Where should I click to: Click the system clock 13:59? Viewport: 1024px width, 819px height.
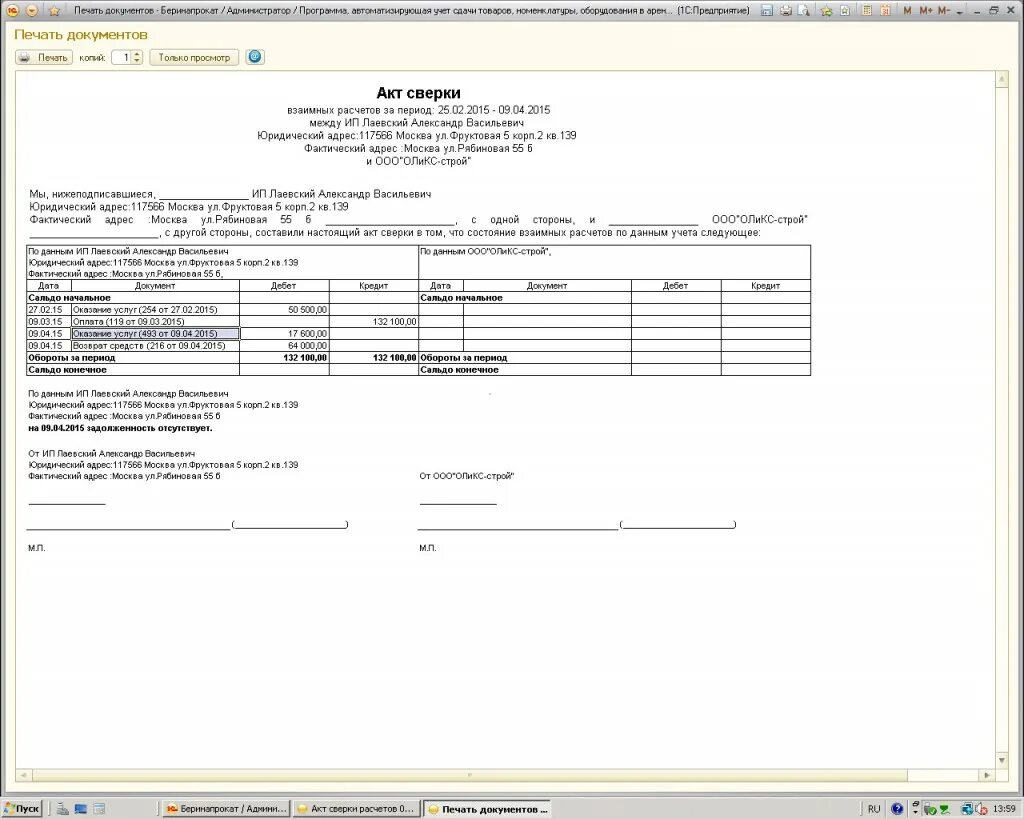pos(1004,809)
